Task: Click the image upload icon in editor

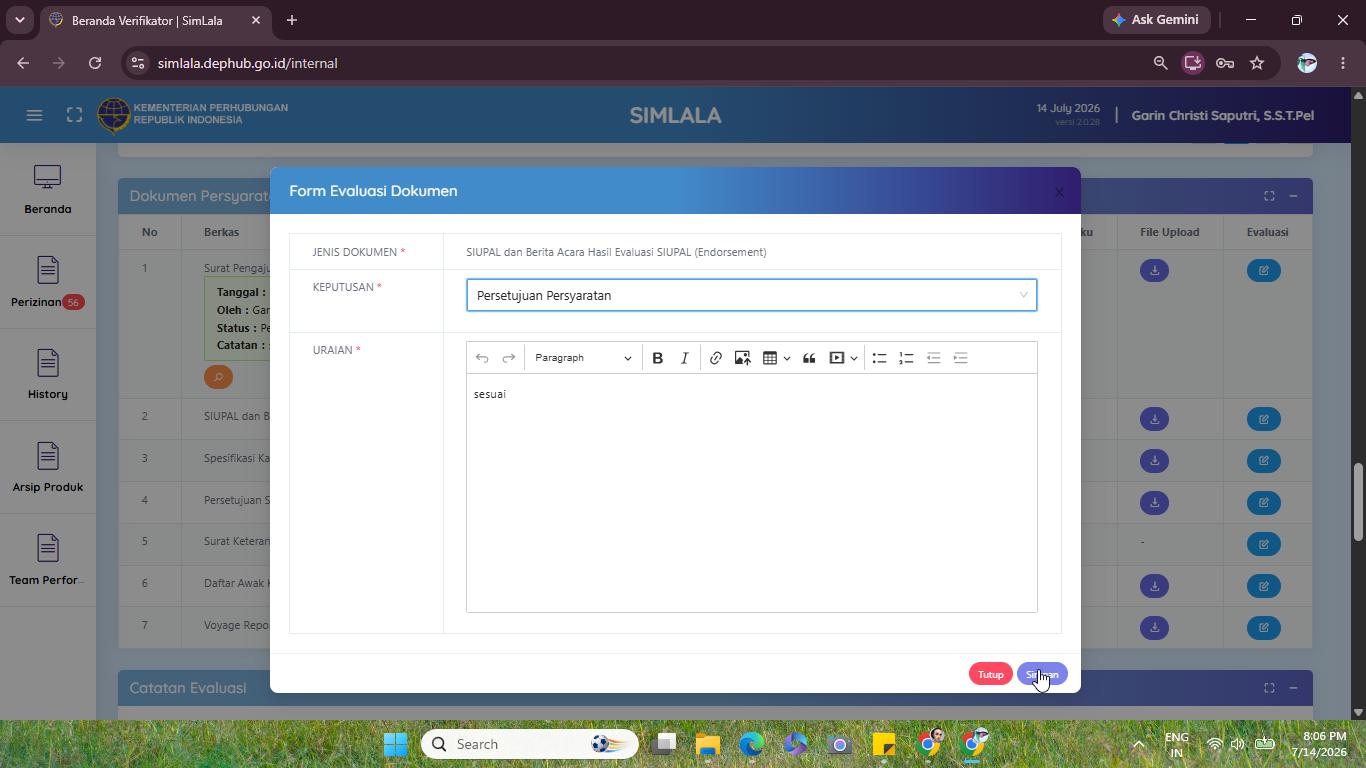Action: coord(742,358)
